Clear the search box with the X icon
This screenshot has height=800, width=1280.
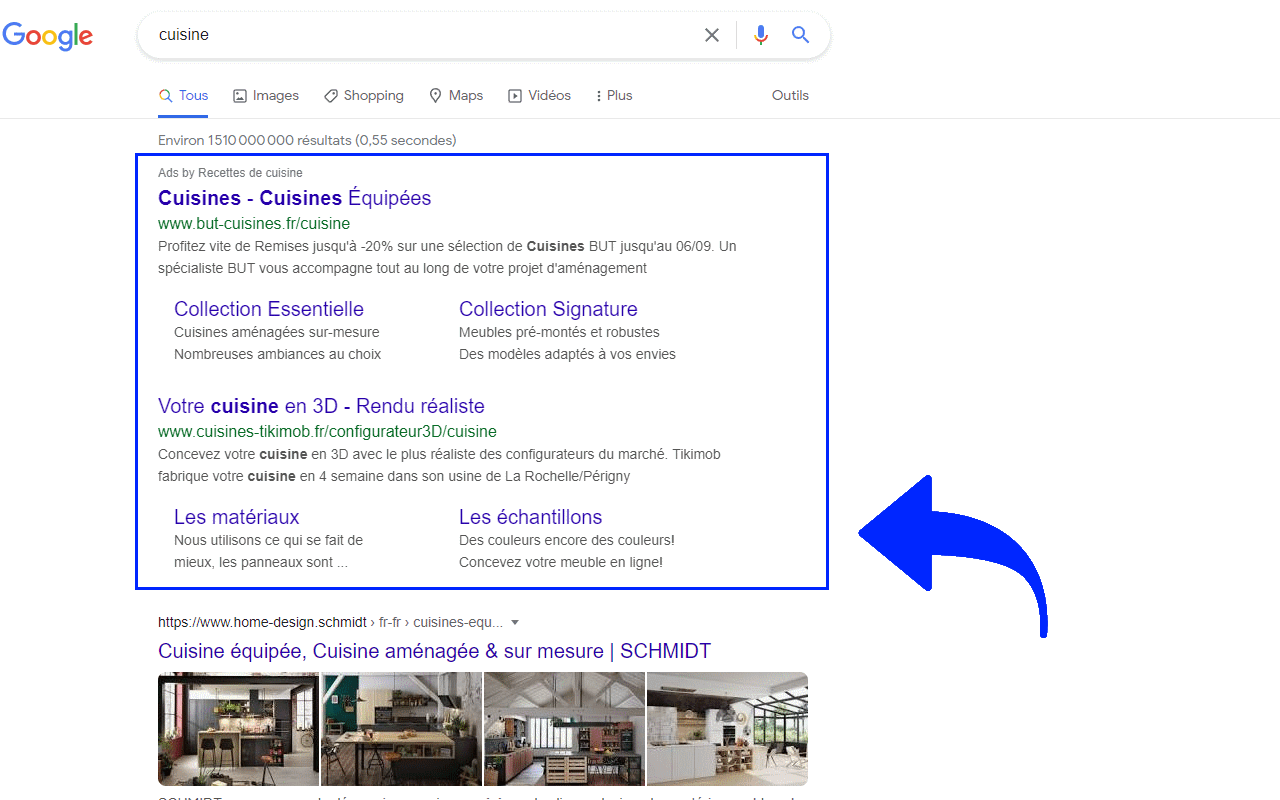point(712,35)
